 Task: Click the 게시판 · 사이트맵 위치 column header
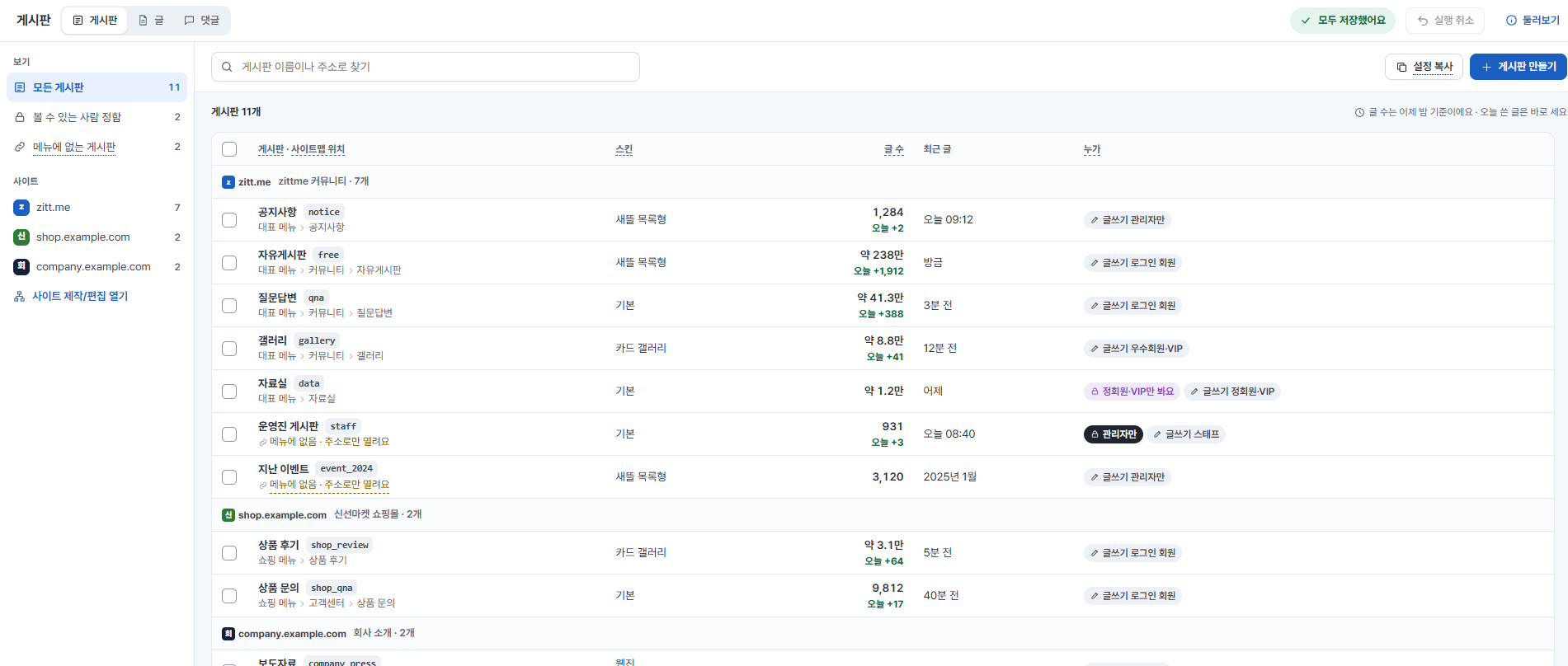(301, 149)
